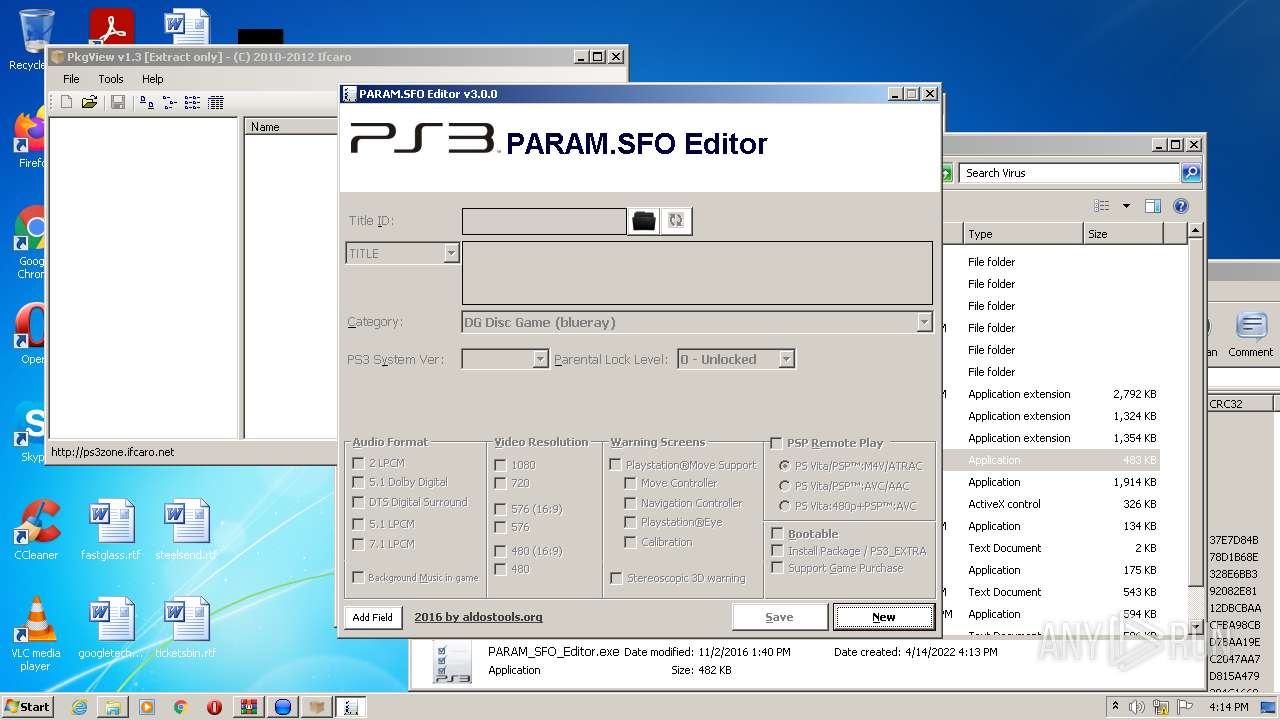This screenshot has width=1280, height=720.
Task: Click the Save button in SFO Editor
Action: [x=779, y=617]
